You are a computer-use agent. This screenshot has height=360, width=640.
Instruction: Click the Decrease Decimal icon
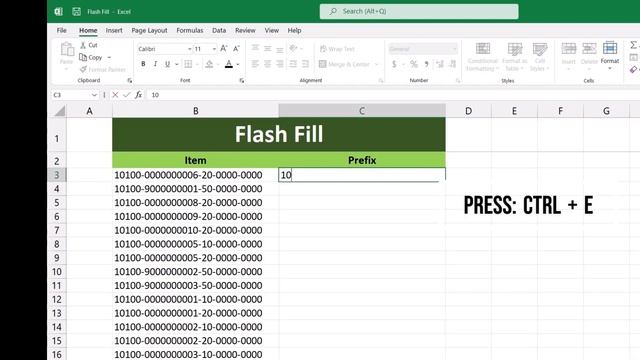coord(453,64)
